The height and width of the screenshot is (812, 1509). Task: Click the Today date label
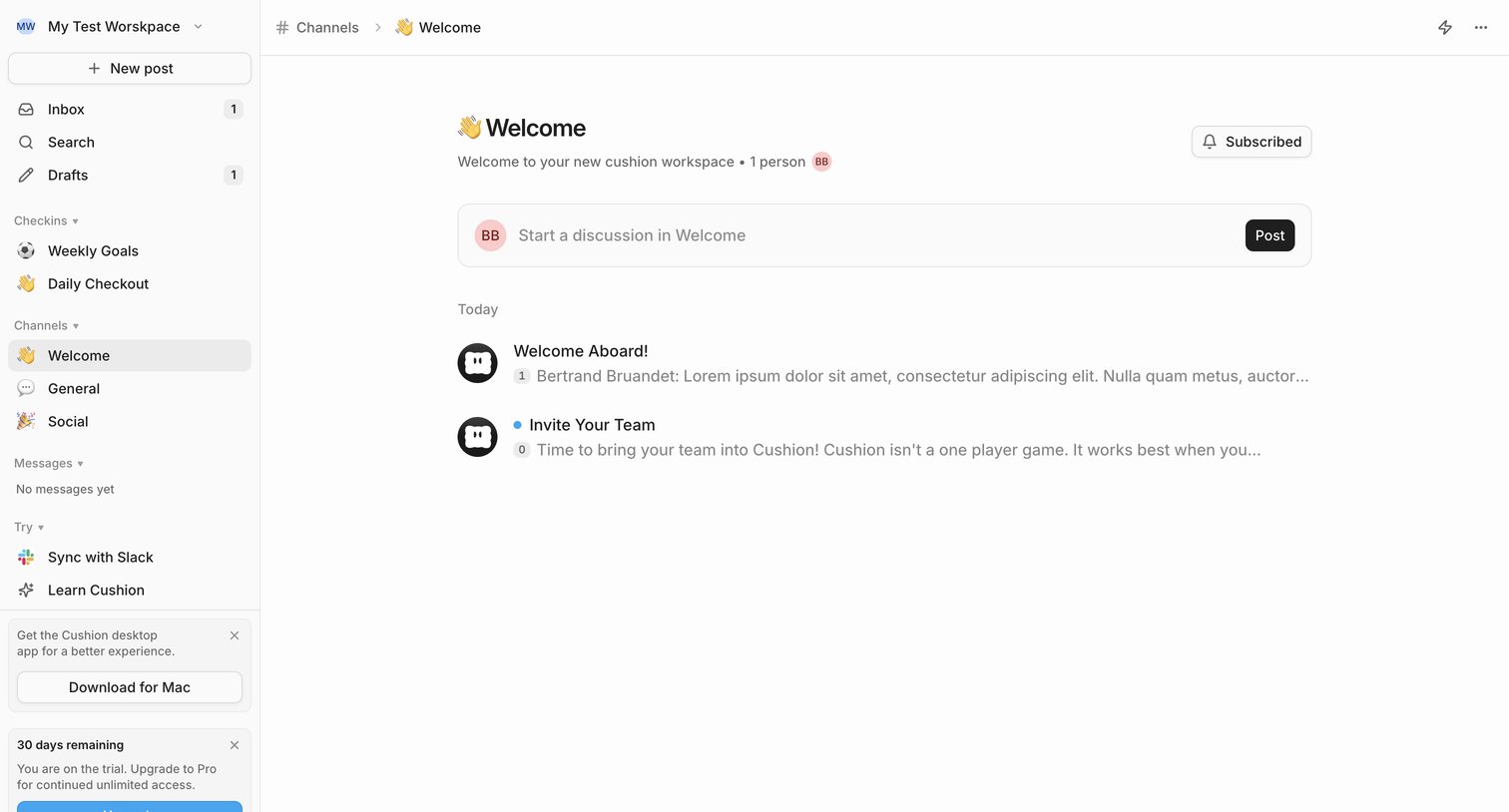point(477,309)
